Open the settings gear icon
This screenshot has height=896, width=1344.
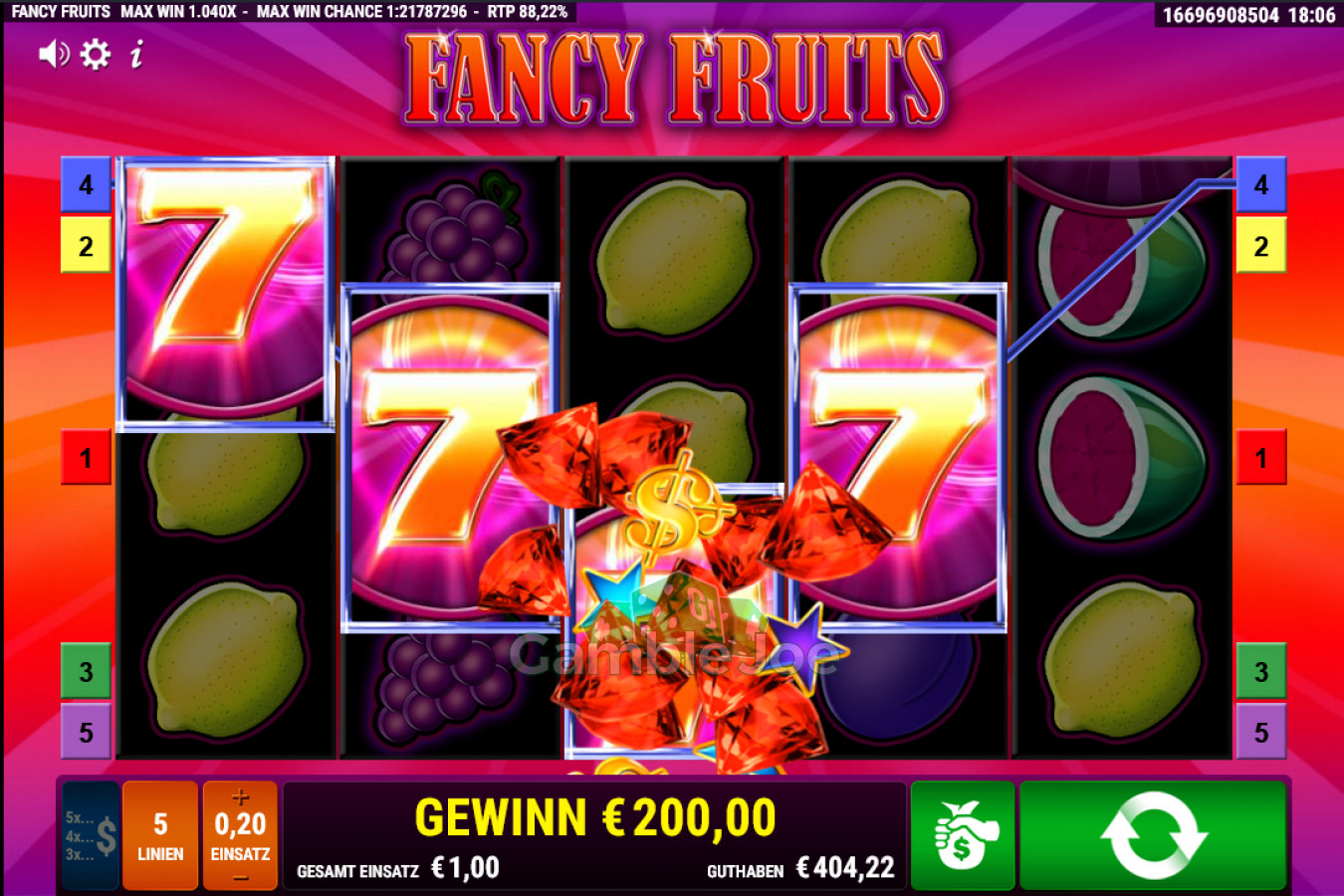pos(96,54)
